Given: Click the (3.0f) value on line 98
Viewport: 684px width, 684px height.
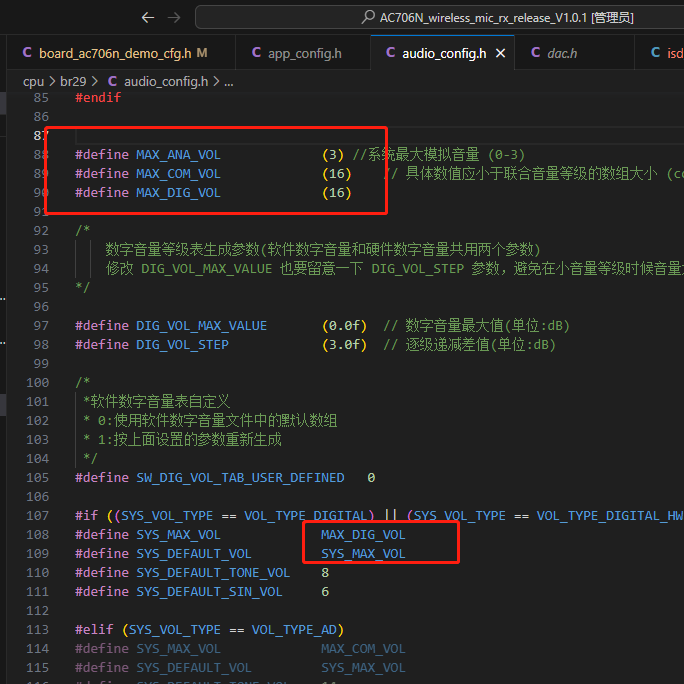Looking at the screenshot, I should (x=344, y=345).
